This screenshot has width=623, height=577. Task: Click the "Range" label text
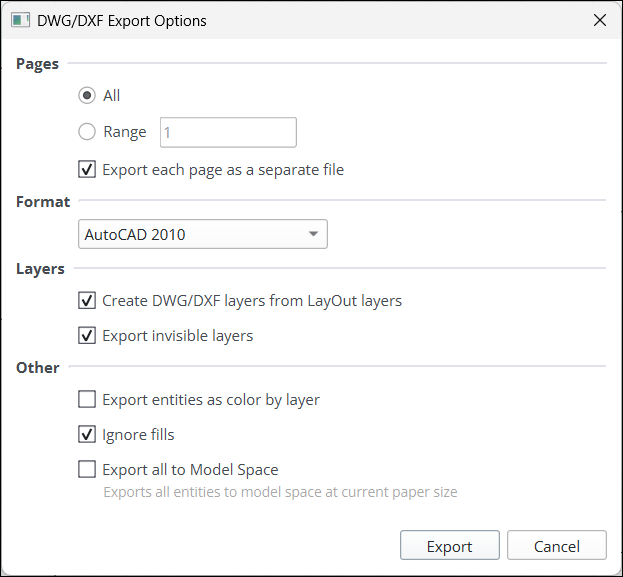click(x=124, y=132)
